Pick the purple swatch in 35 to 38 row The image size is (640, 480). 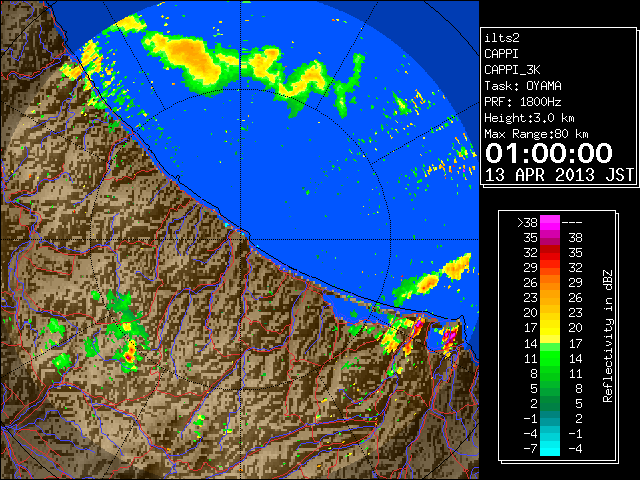point(550,238)
